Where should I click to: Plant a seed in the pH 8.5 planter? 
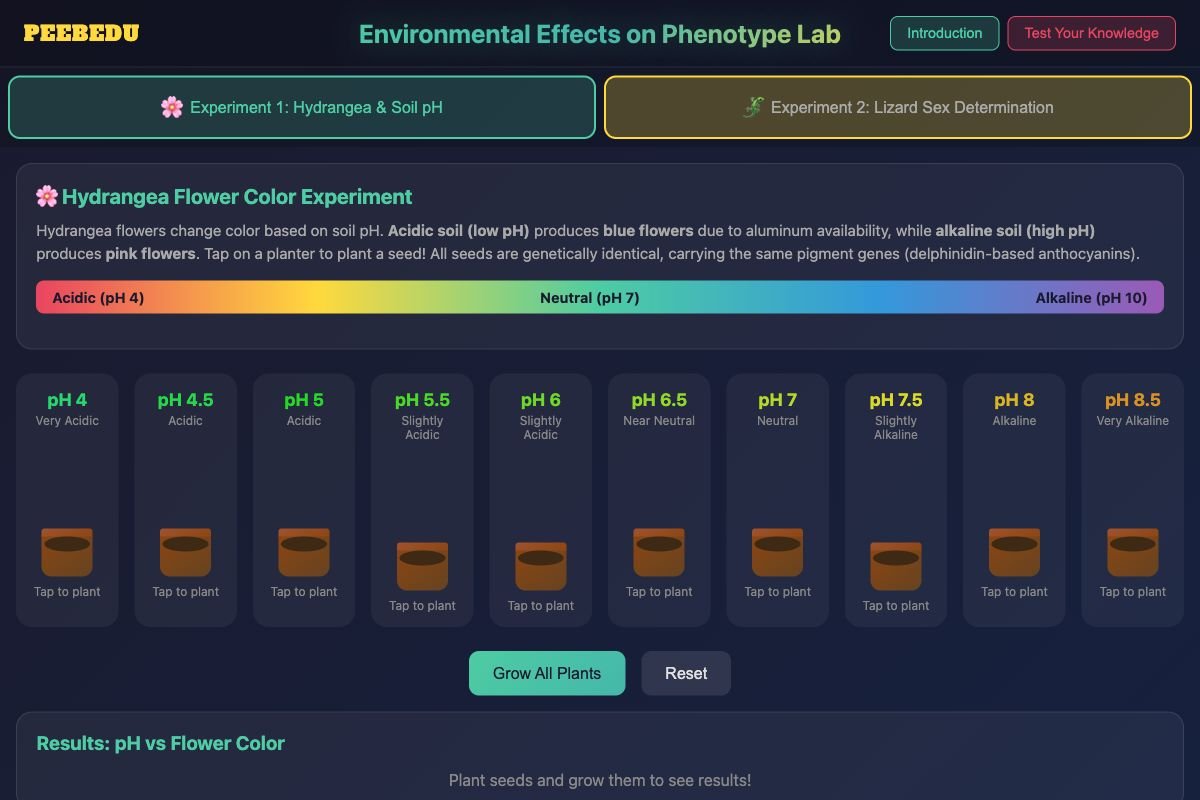[x=1131, y=550]
